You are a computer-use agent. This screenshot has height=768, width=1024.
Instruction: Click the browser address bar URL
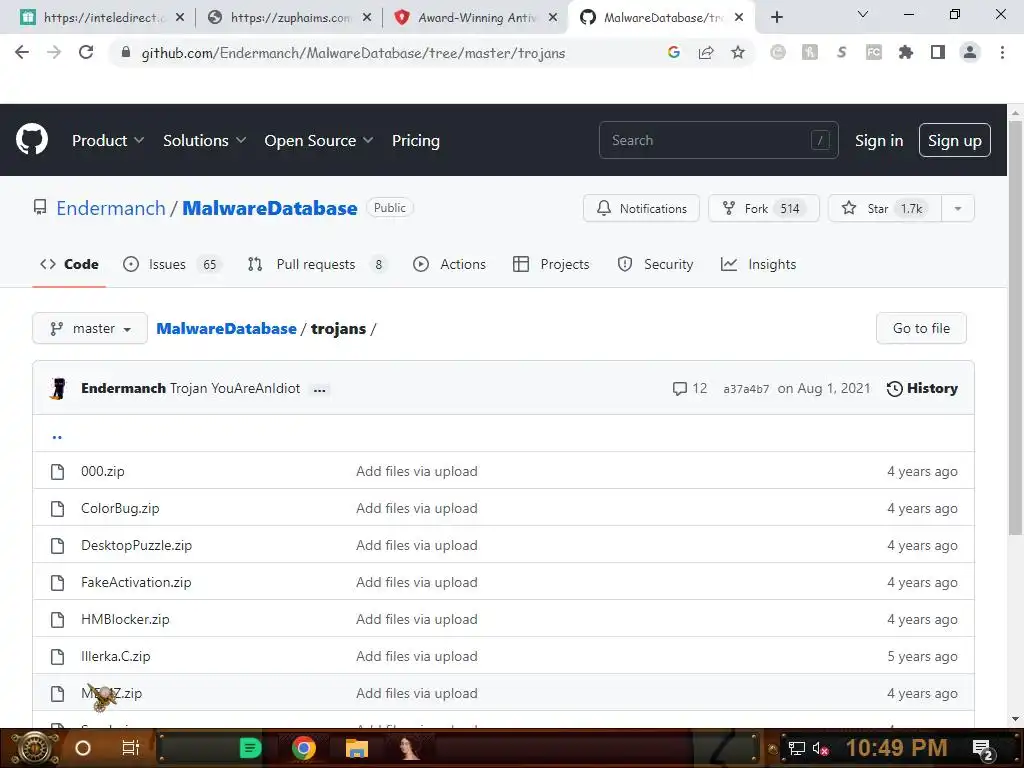click(x=353, y=53)
